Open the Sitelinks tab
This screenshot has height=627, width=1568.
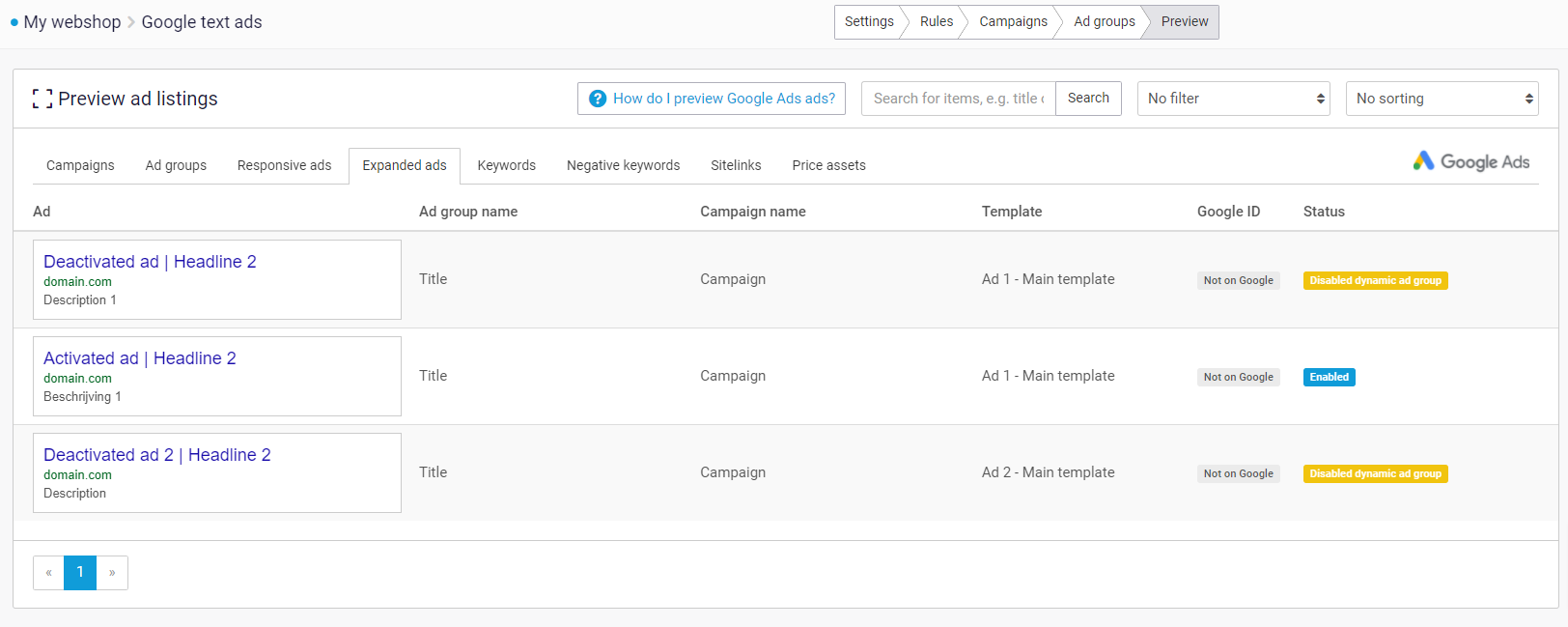point(736,165)
